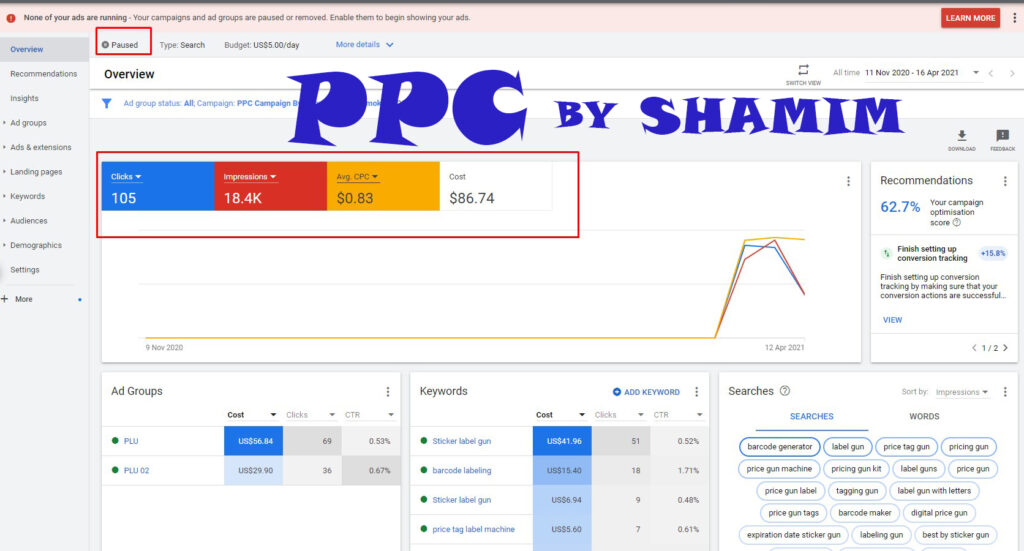Image resolution: width=1024 pixels, height=551 pixels.
Task: Click the filter funnel icon
Action: [x=106, y=103]
